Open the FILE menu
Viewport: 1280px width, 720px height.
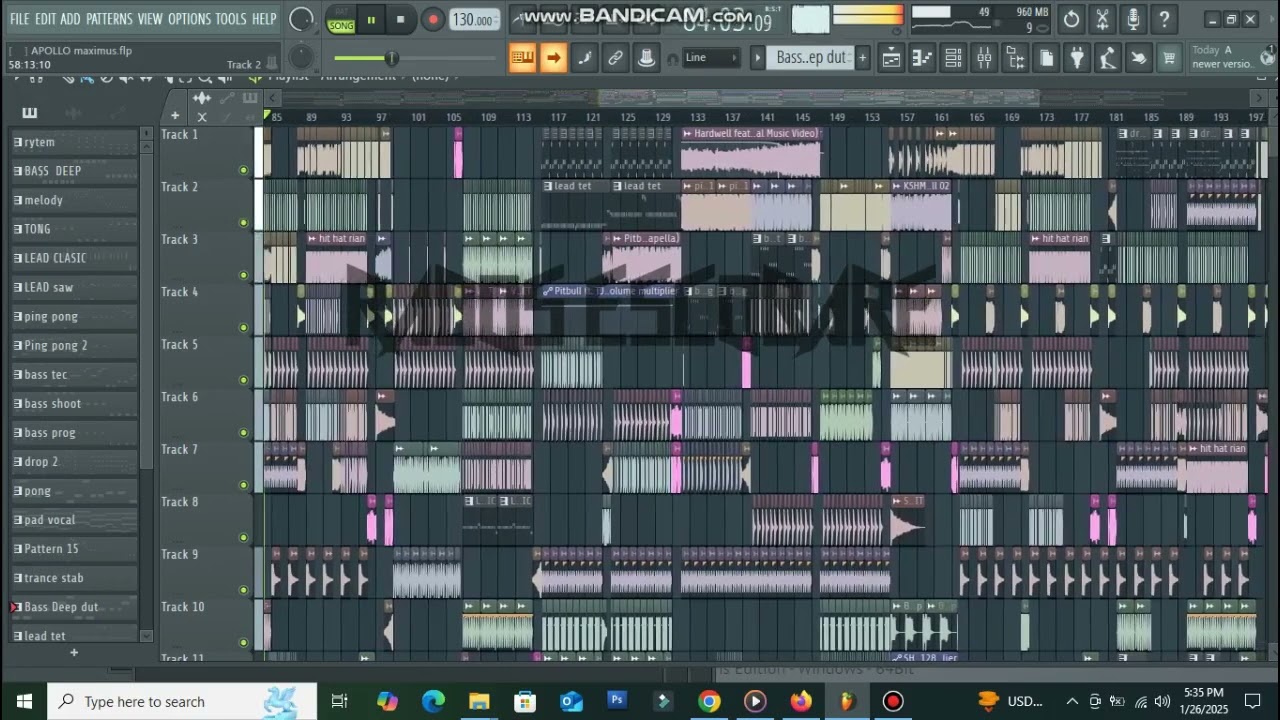tap(19, 19)
